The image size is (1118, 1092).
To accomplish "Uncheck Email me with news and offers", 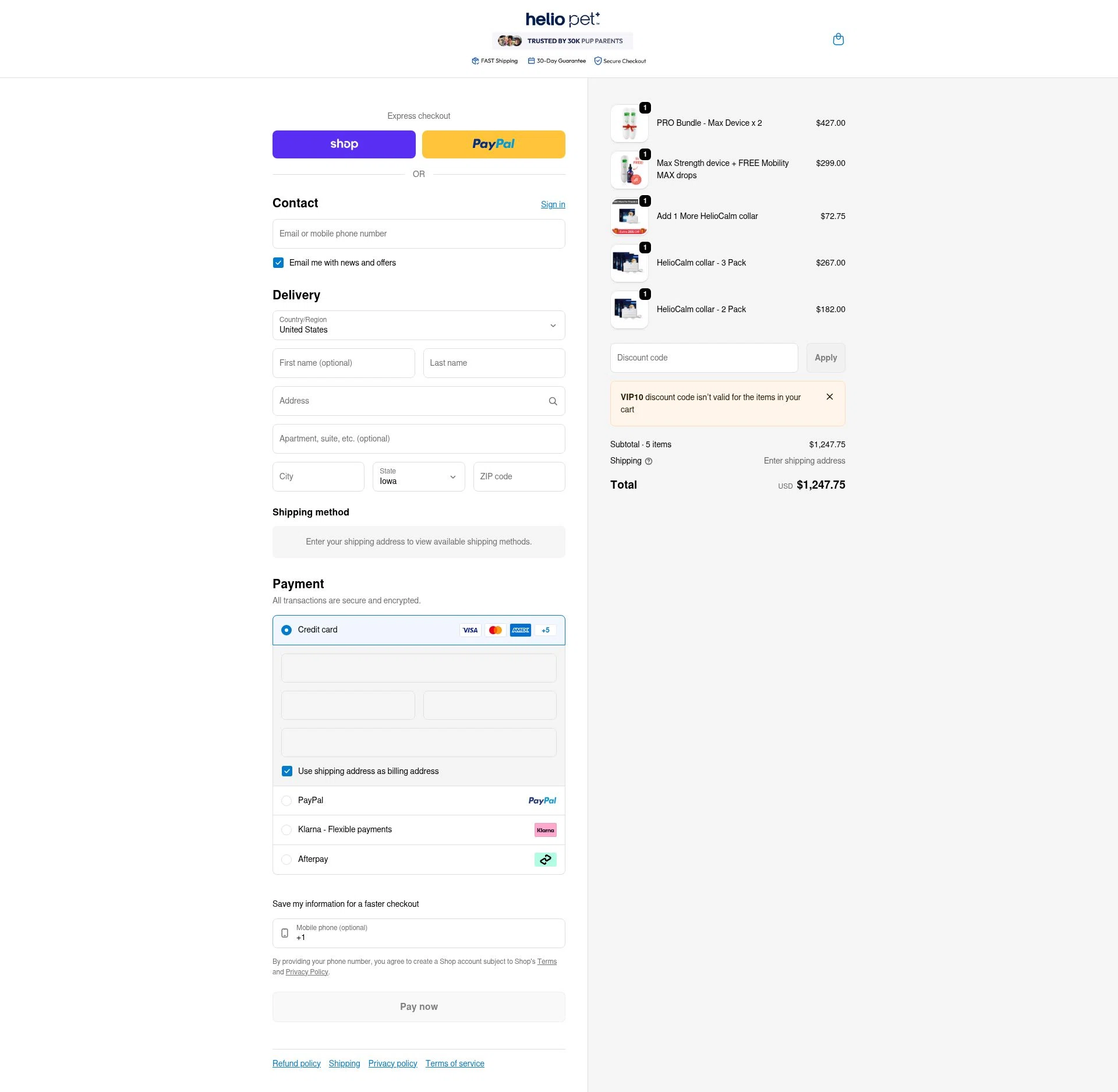I will [x=278, y=263].
